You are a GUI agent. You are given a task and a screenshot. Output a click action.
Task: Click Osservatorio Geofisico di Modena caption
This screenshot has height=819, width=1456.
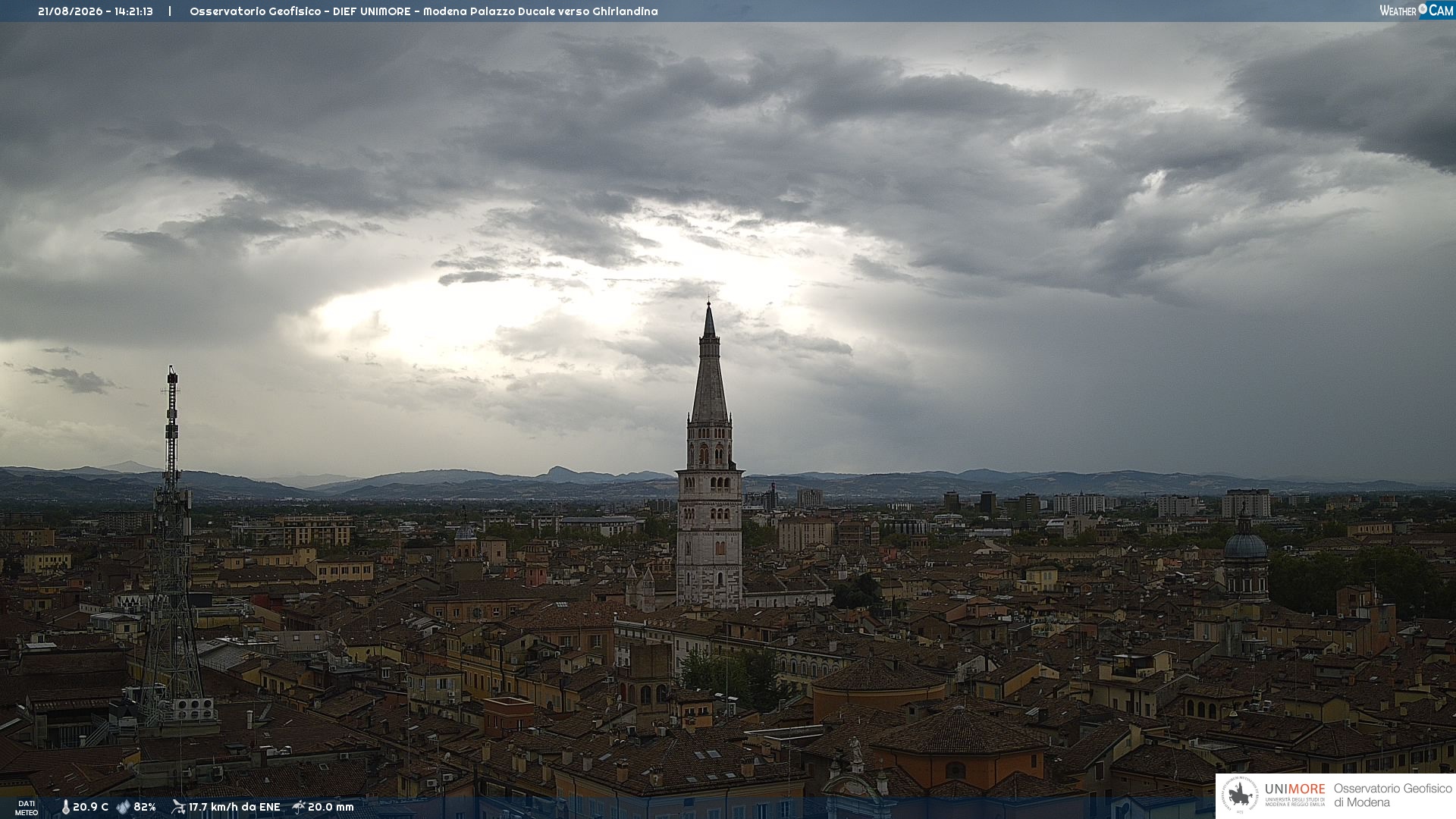coord(1392,795)
